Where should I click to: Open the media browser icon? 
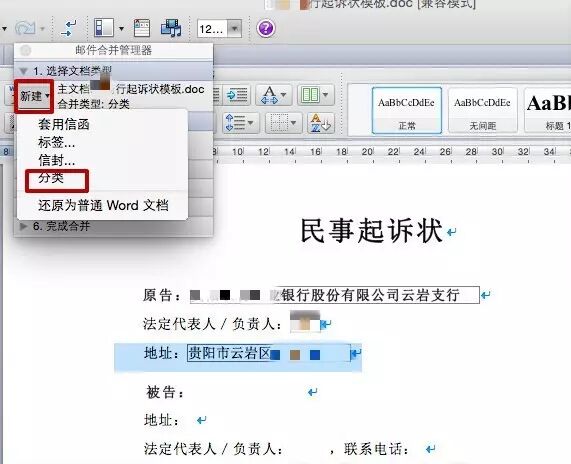pos(171,28)
